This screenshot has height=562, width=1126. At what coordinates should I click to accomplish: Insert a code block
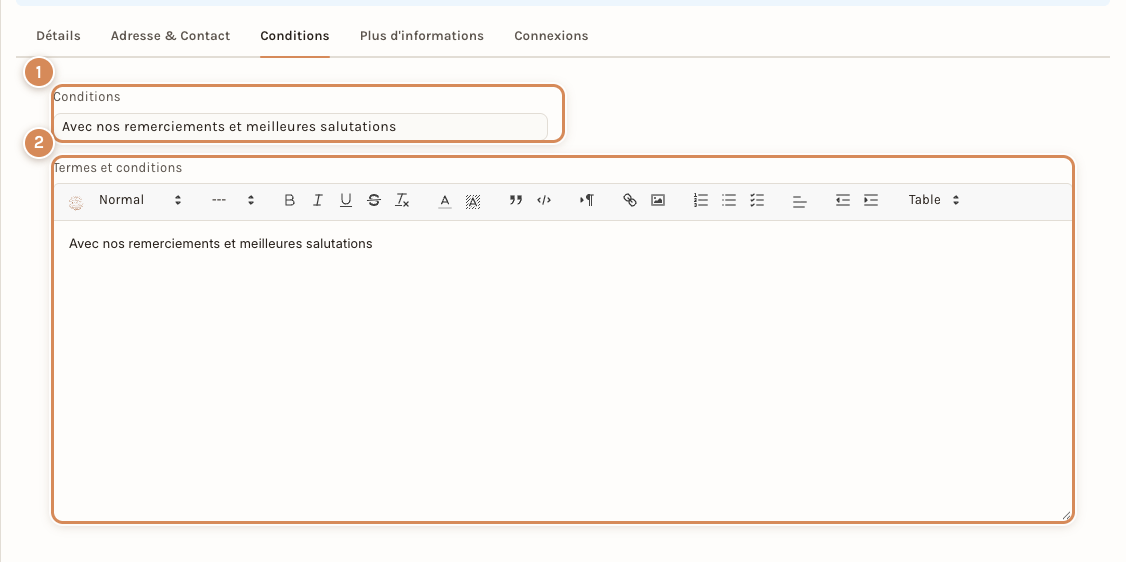pos(544,200)
